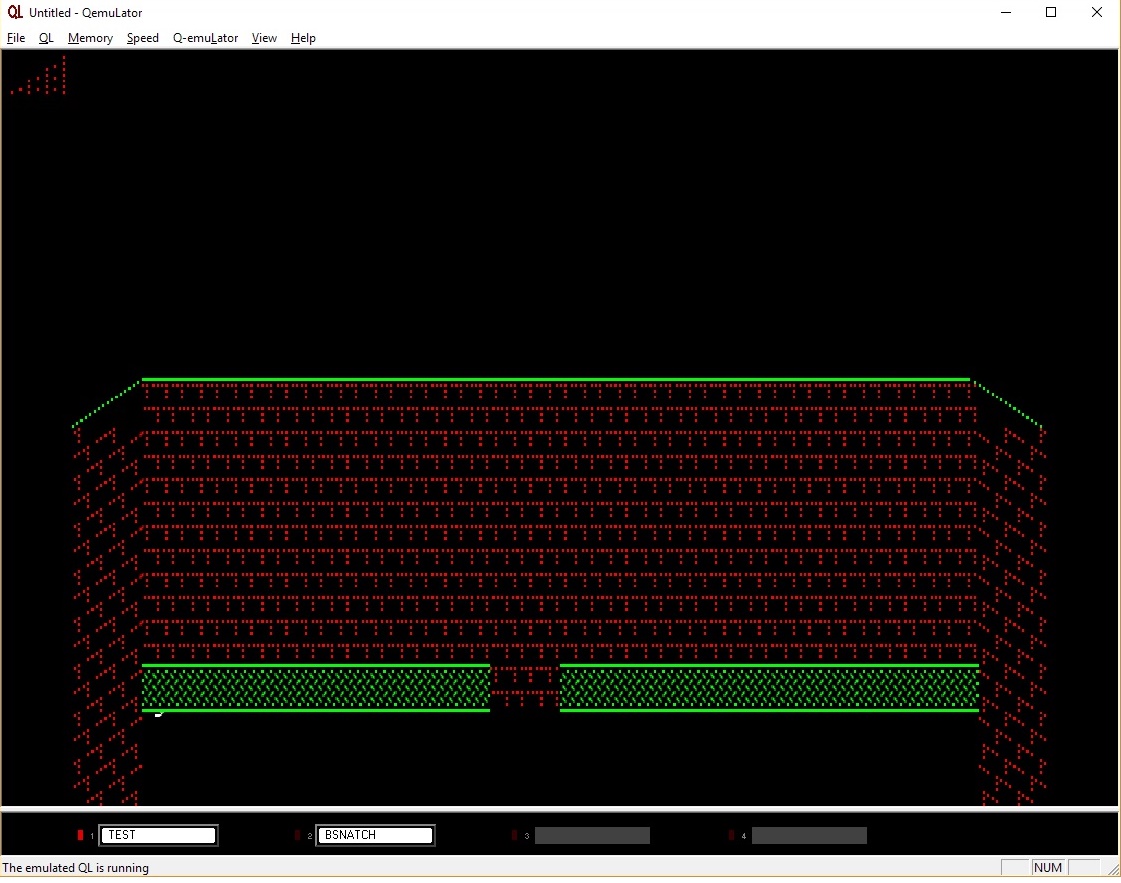Click the status text 'The emulated QL is running'
Viewport: 1121px width, 883px height.
coord(76,868)
